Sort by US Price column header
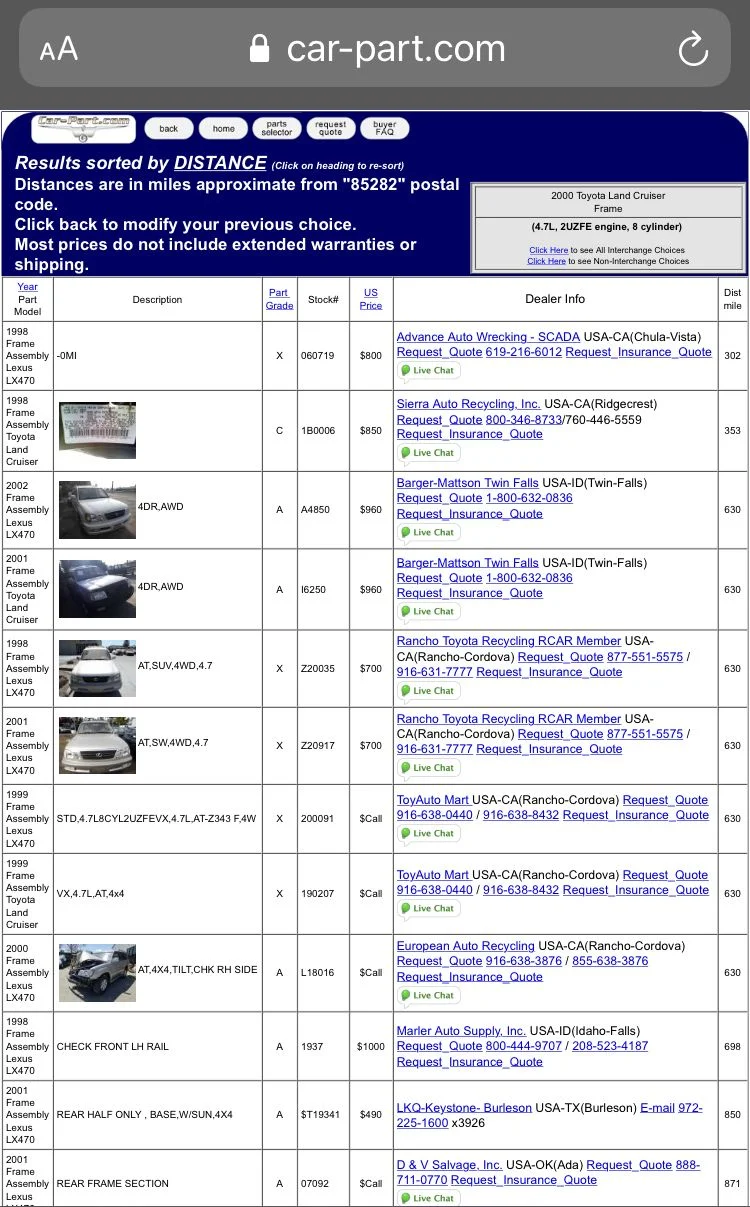Viewport: 750px width, 1207px height. (x=371, y=299)
